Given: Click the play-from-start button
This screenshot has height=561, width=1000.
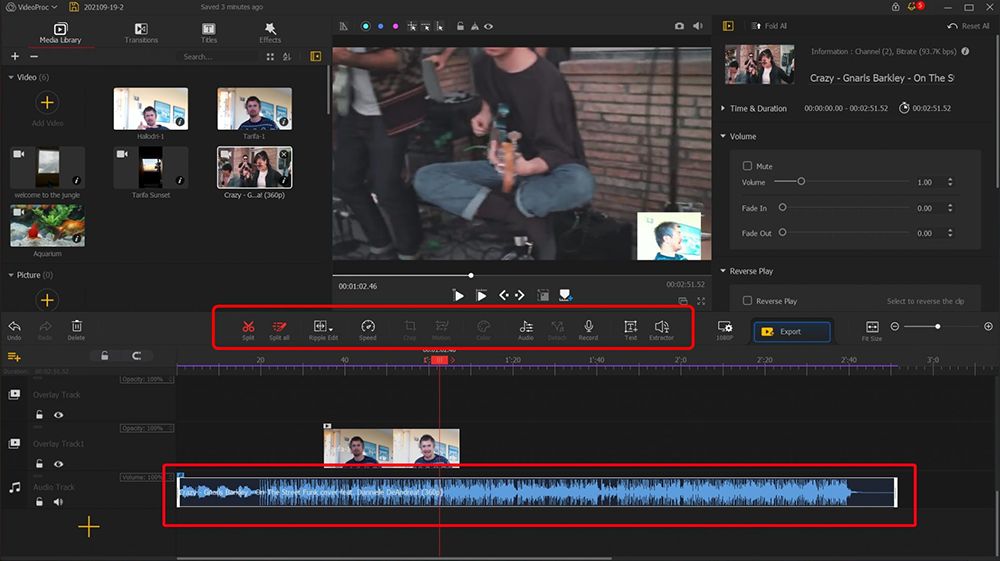Looking at the screenshot, I should [482, 296].
